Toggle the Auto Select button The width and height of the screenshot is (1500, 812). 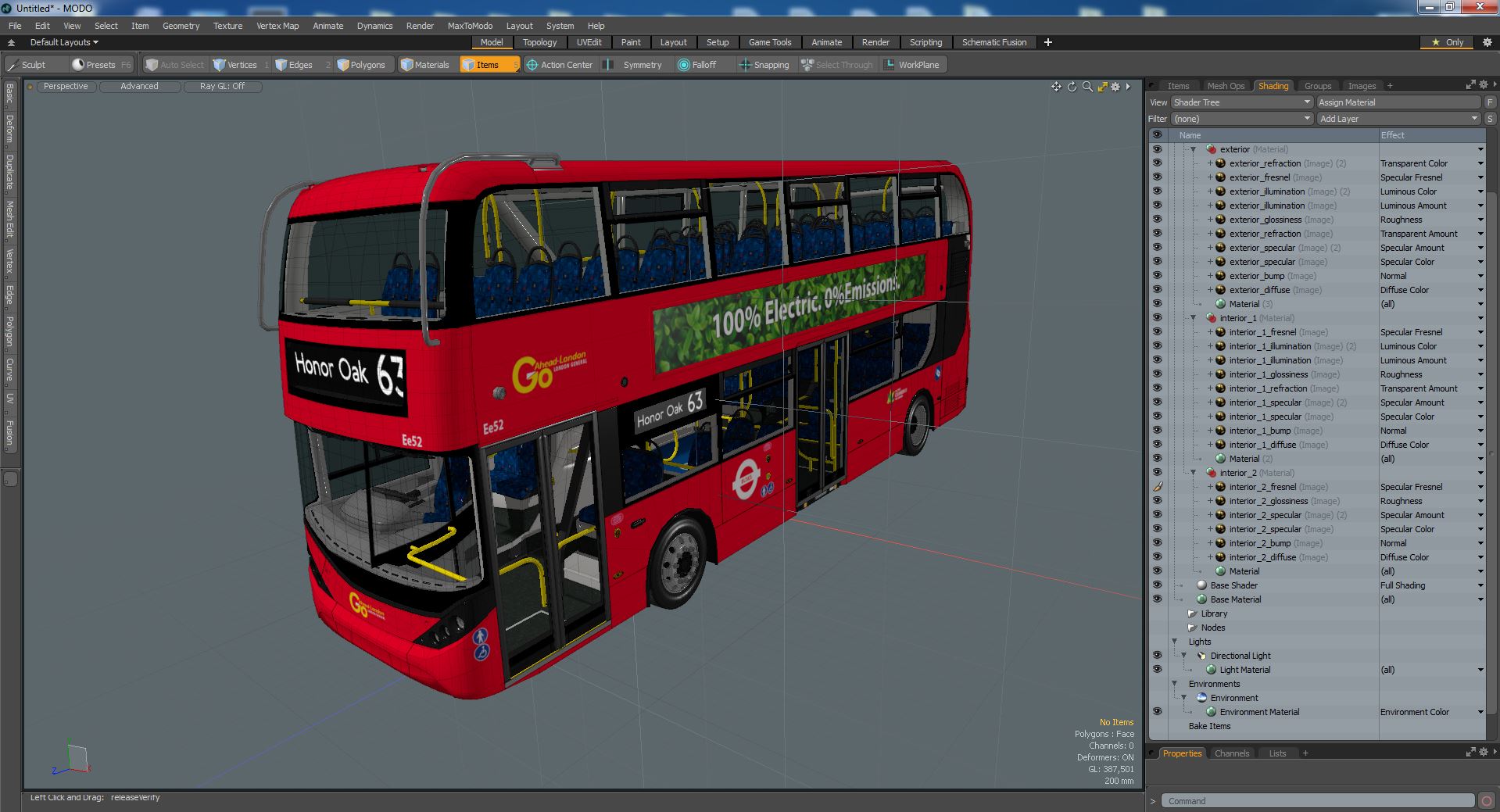[x=176, y=65]
